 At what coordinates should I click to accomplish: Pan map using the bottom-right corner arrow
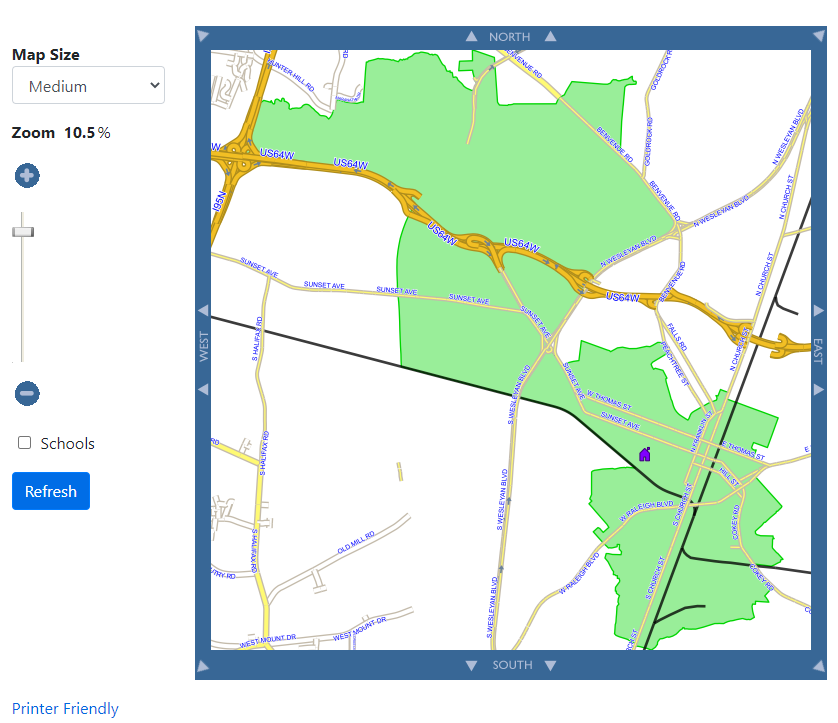coord(818,666)
